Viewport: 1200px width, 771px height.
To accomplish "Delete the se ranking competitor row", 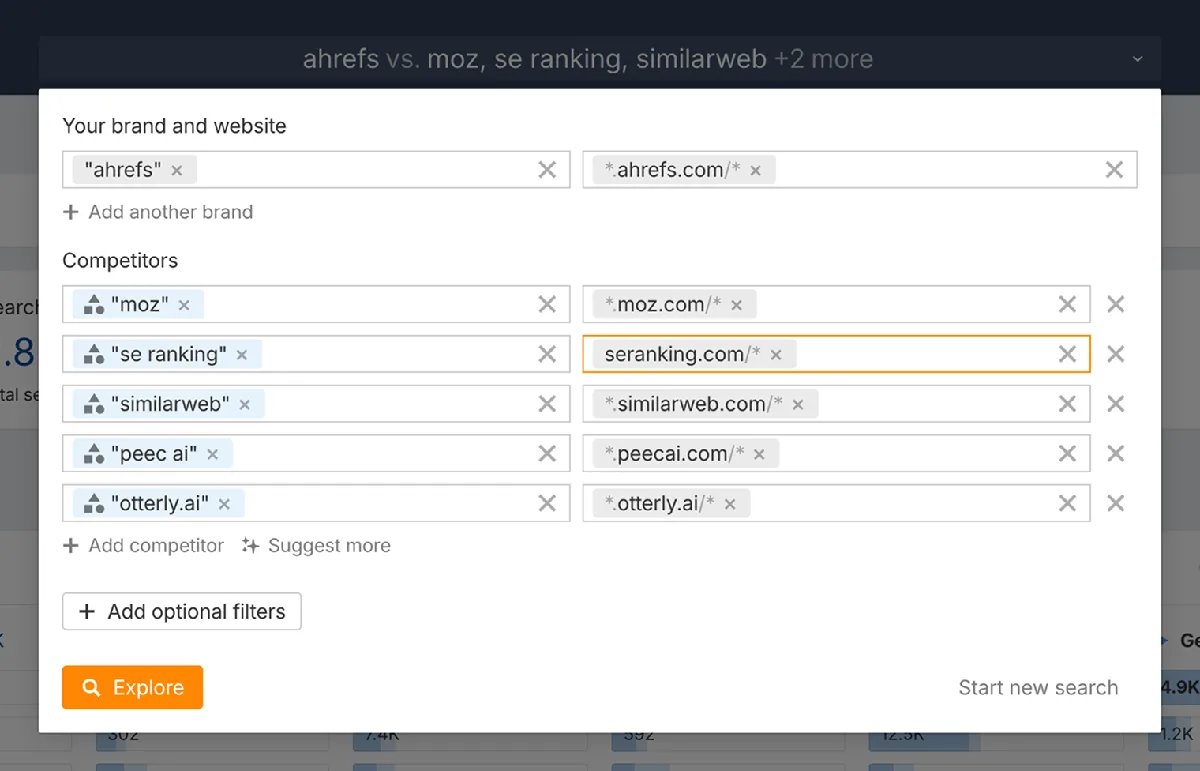I will click(x=1116, y=354).
